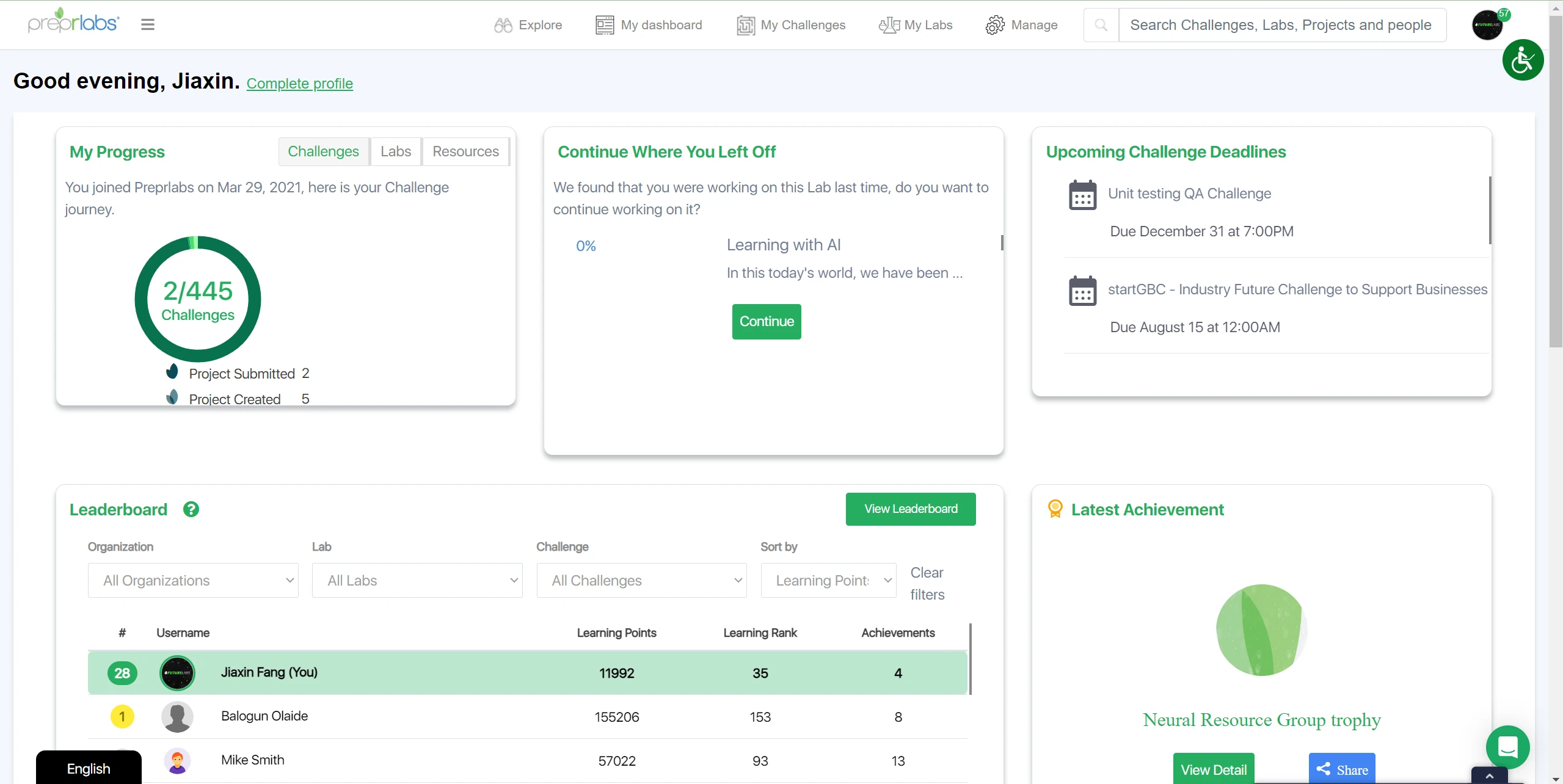1563x784 pixels.
Task: Click the Manage settings gear icon
Action: 993,24
